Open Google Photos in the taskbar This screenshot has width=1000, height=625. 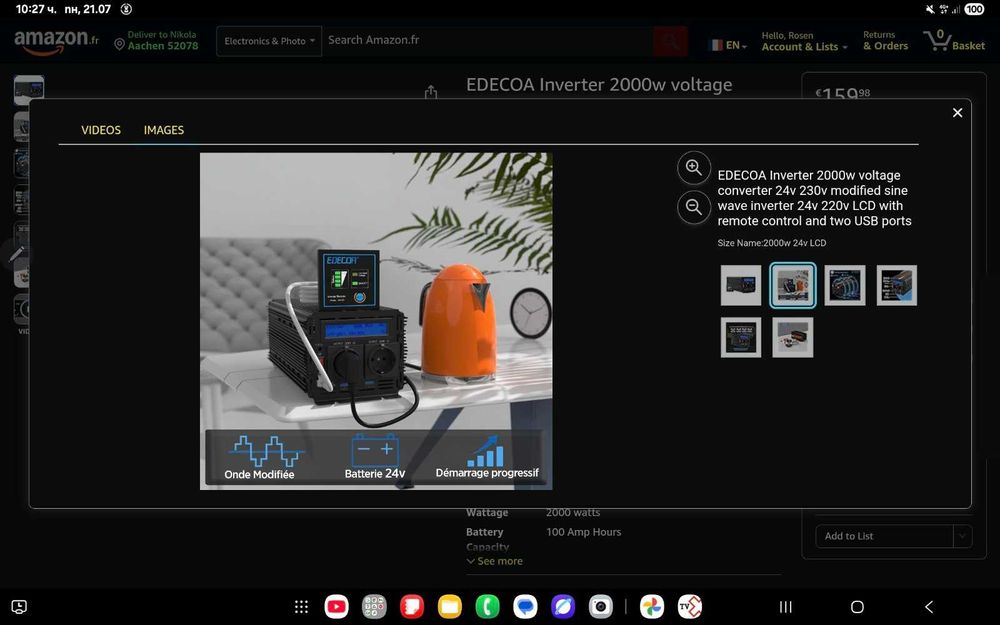pos(652,607)
